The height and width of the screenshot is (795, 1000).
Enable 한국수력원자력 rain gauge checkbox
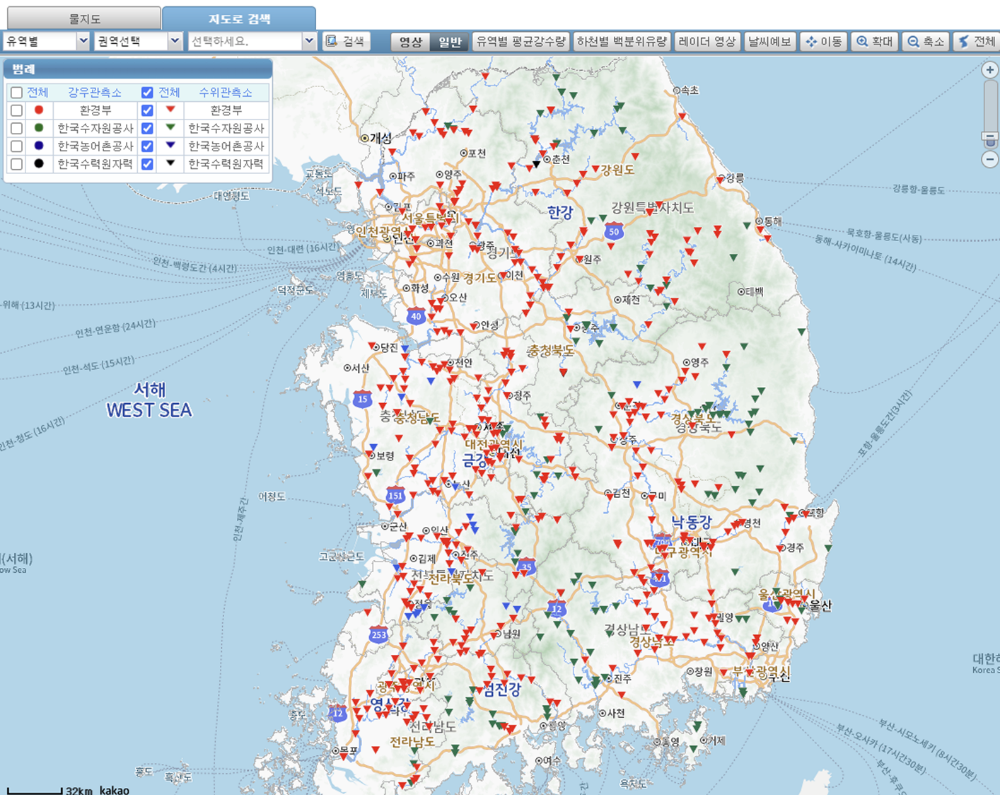click(17, 164)
